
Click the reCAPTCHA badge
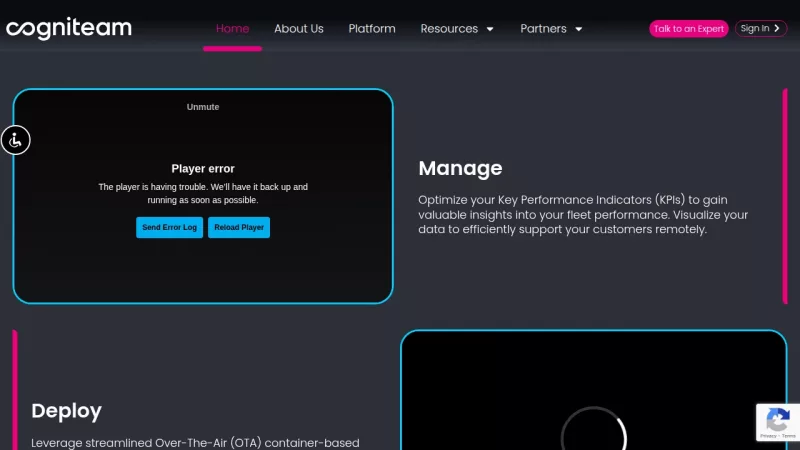(x=778, y=422)
